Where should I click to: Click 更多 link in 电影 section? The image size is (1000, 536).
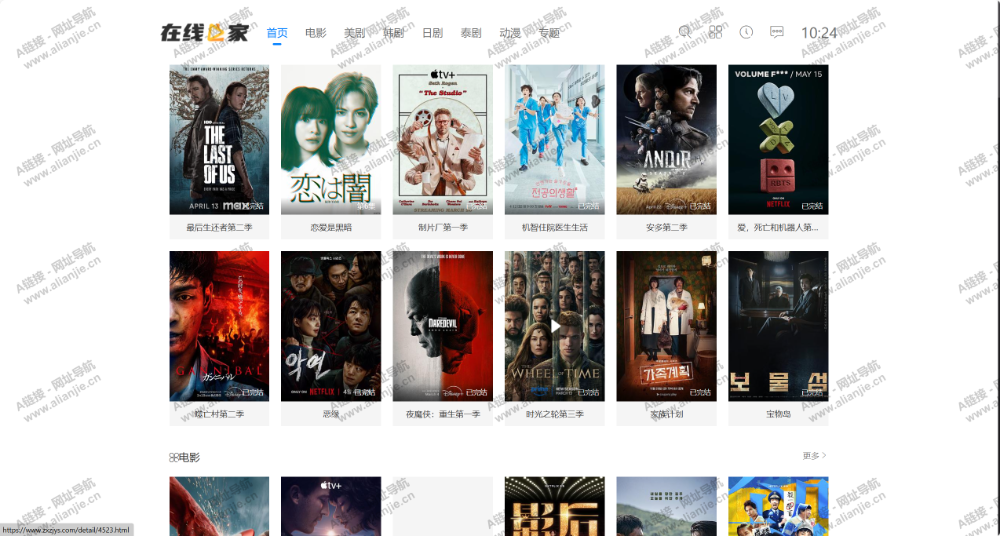point(814,456)
